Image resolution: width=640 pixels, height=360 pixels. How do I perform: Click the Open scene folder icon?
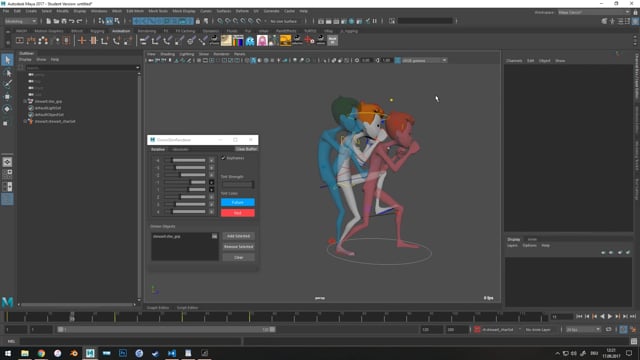click(x=56, y=21)
